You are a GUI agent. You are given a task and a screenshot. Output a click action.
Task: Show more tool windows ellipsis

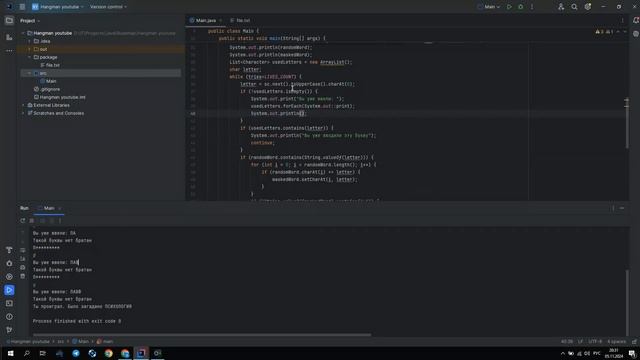click(9, 51)
